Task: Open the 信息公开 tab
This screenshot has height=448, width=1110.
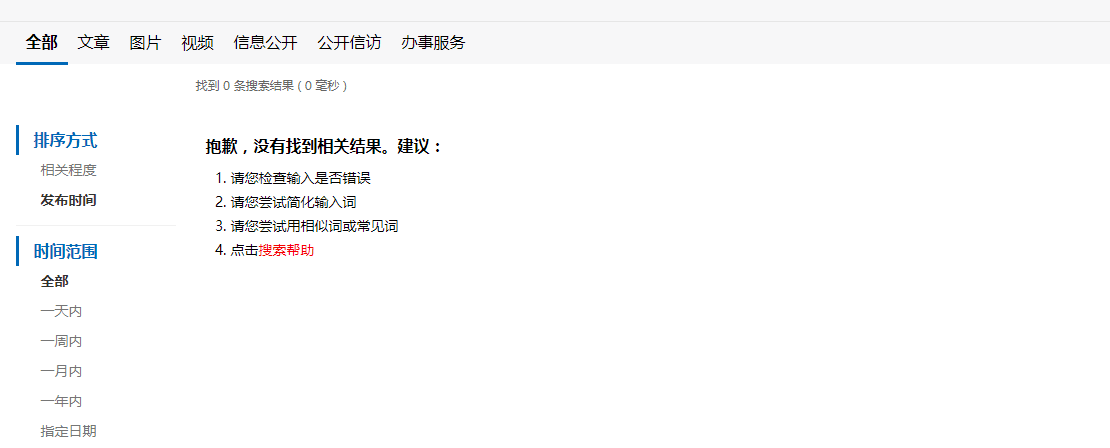Action: (265, 42)
